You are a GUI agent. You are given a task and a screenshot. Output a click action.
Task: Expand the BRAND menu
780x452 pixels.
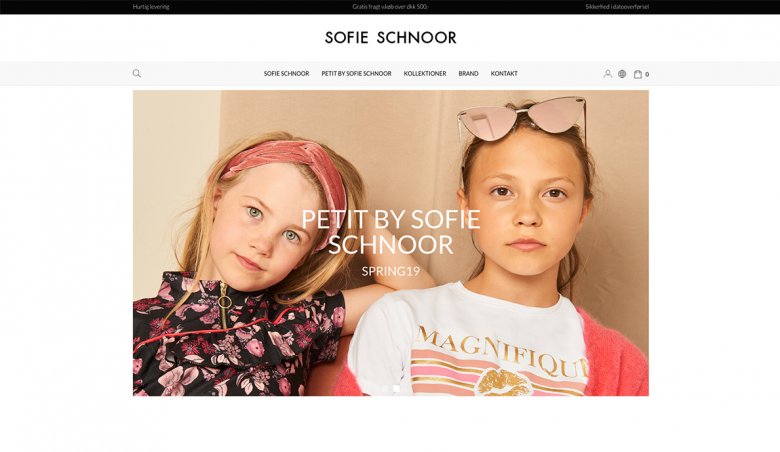(468, 74)
